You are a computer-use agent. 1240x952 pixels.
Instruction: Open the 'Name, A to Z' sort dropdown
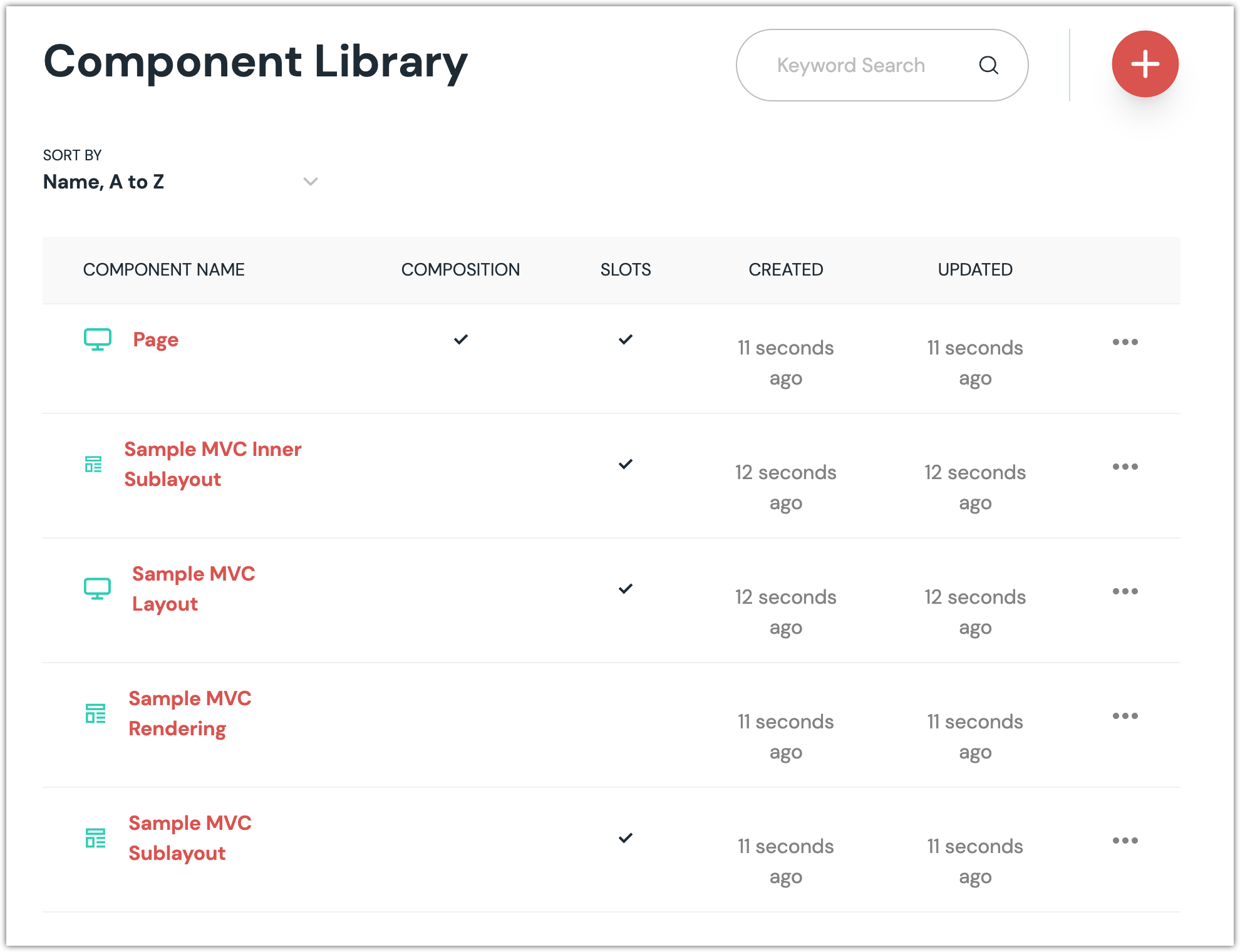104,182
